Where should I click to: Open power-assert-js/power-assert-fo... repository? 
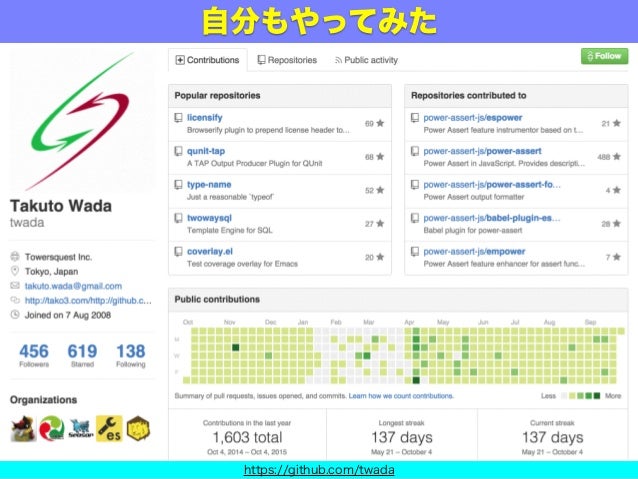pos(492,184)
